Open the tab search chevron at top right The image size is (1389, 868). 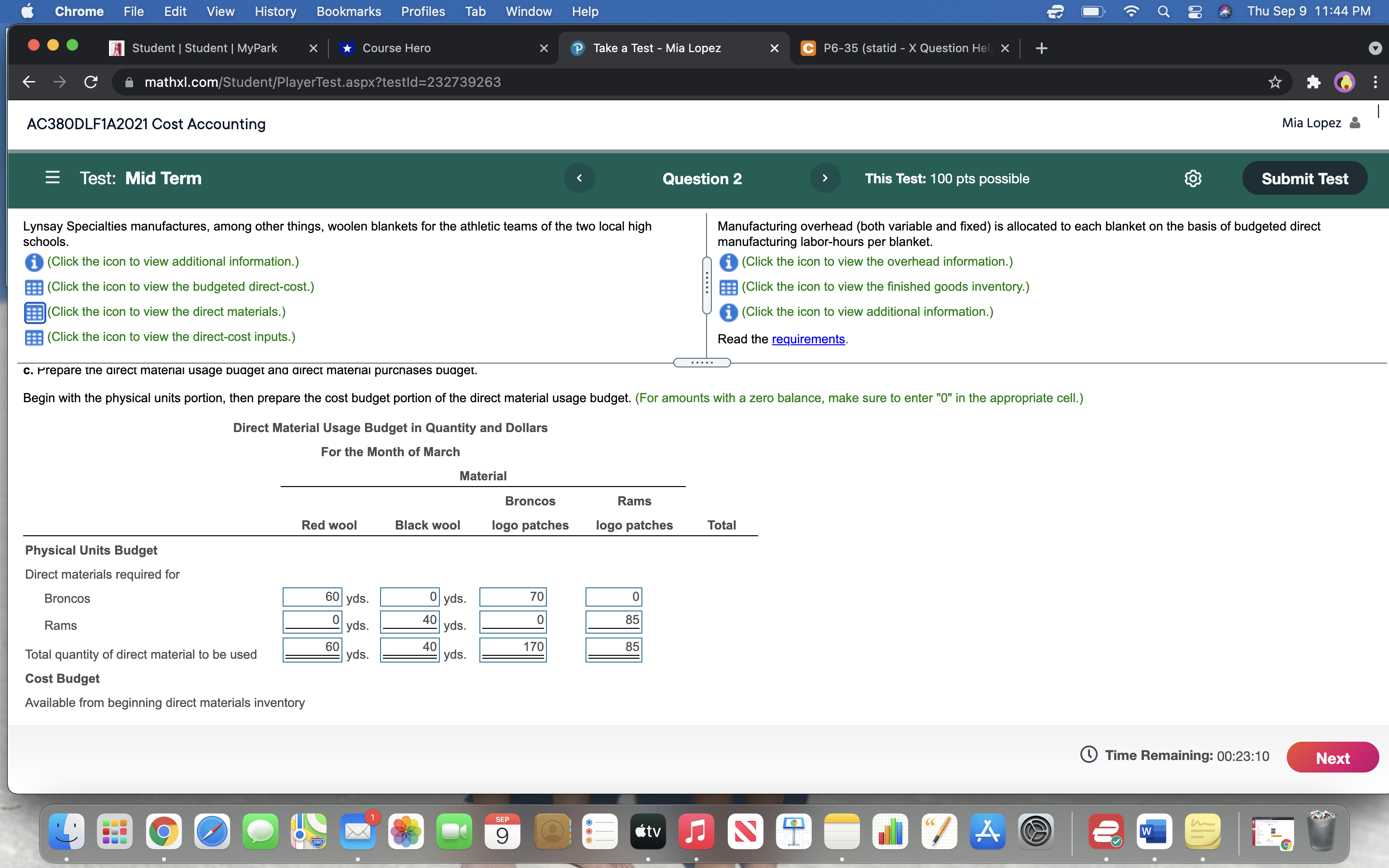(1376, 48)
